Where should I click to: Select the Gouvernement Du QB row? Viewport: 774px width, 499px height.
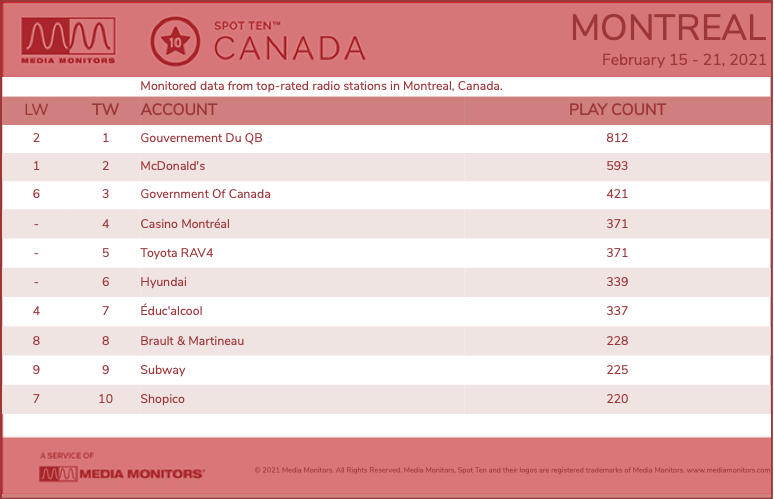387,138
